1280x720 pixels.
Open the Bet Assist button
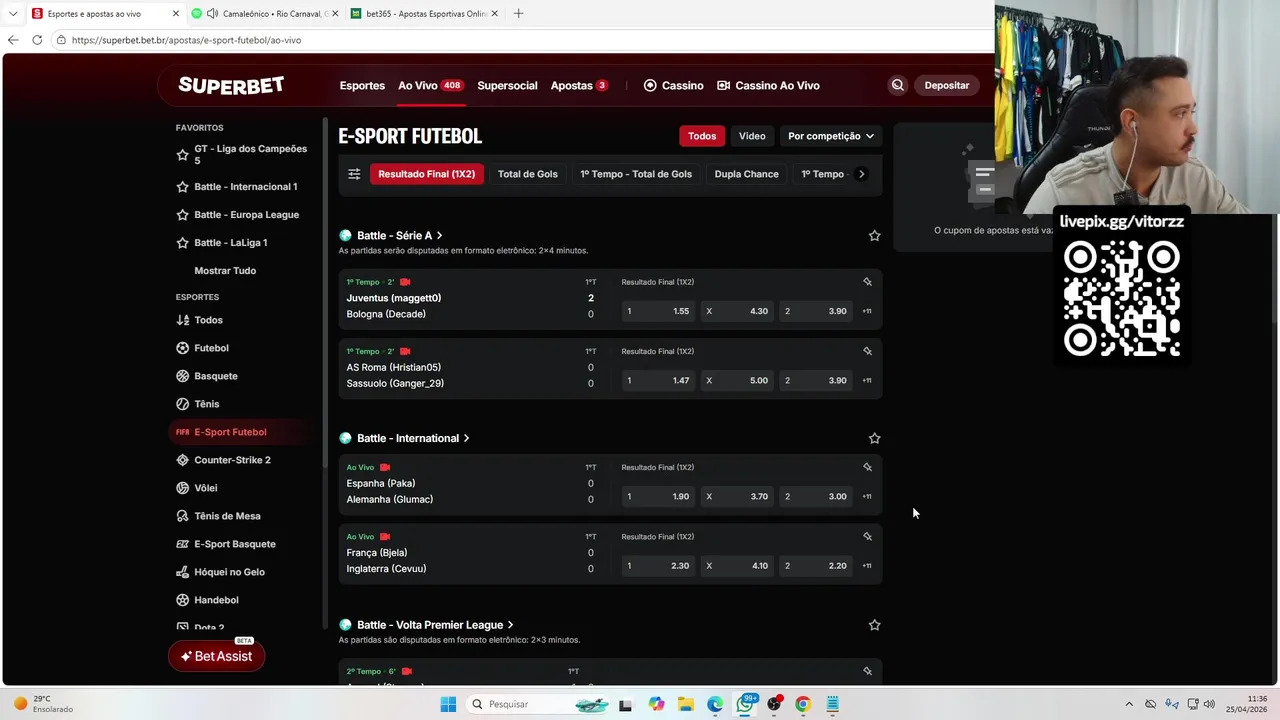pyautogui.click(x=217, y=656)
